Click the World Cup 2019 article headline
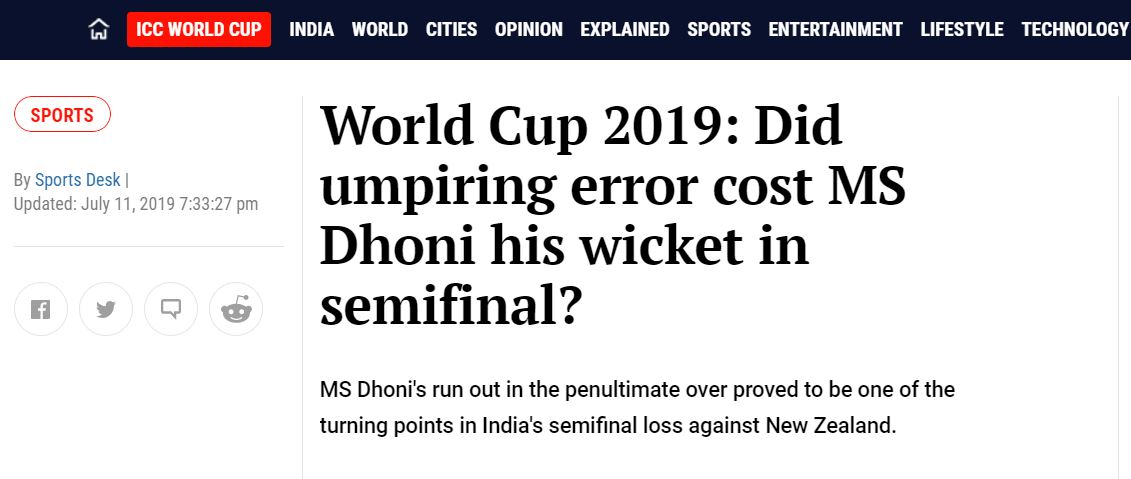The width and height of the screenshot is (1131, 479). point(613,216)
